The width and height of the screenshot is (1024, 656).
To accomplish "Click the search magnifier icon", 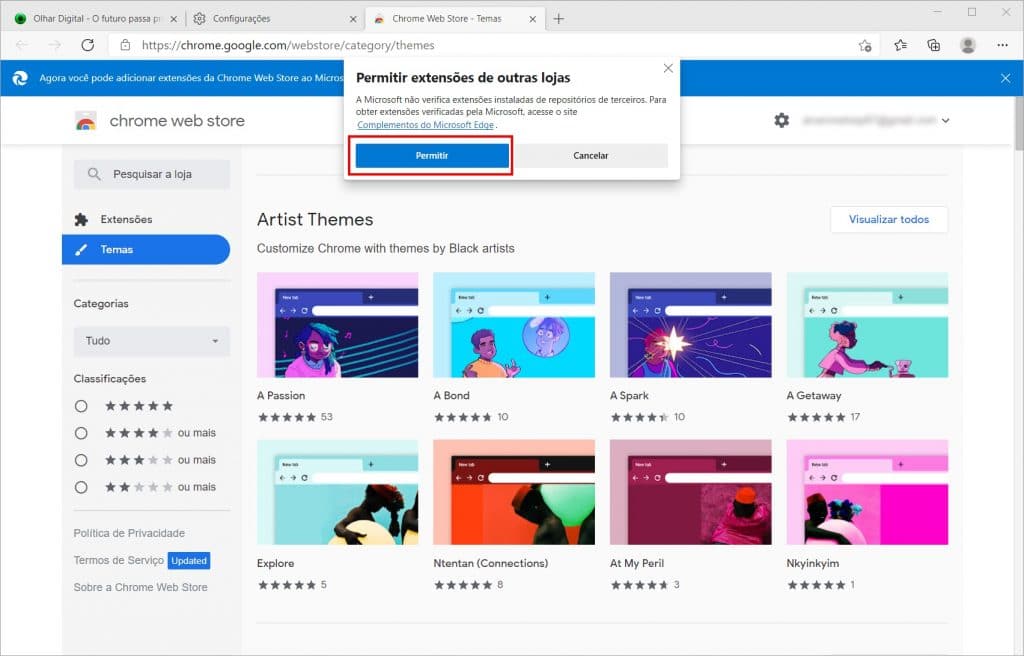I will [x=94, y=174].
